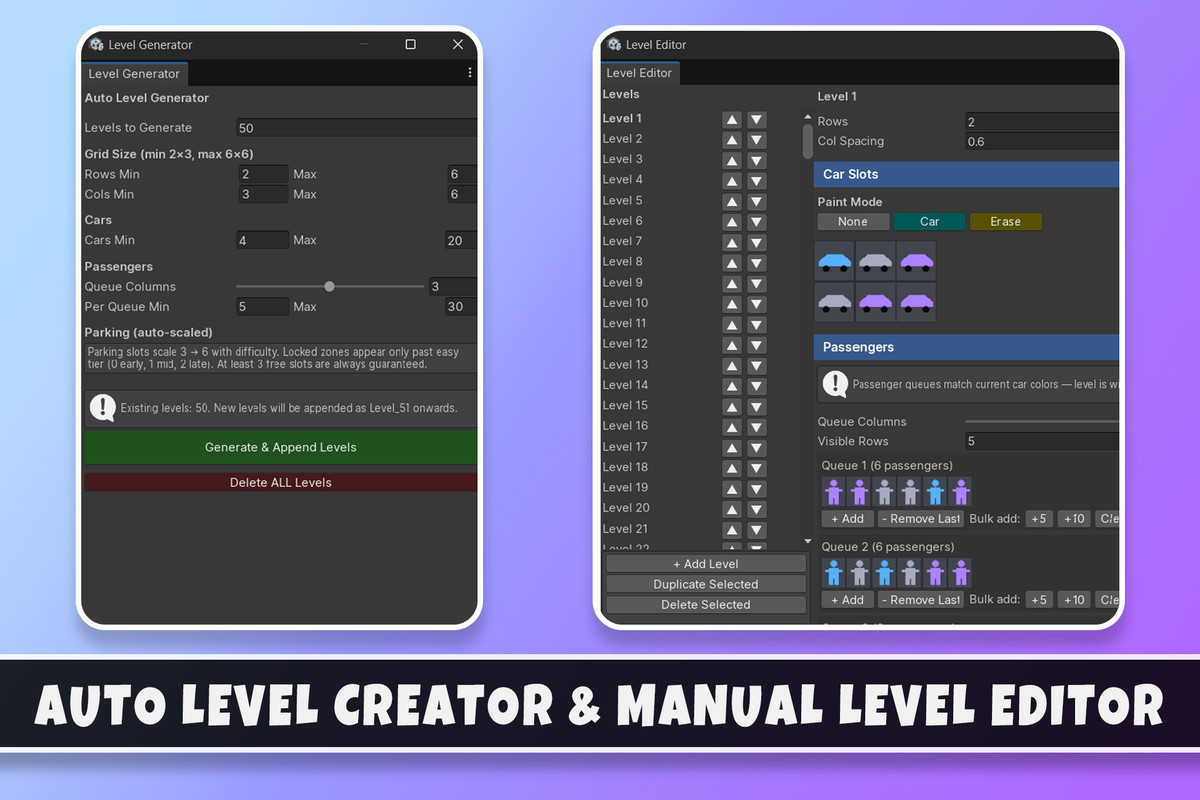
Task: Click the levels list scrollbar thumb
Action: tap(808, 141)
